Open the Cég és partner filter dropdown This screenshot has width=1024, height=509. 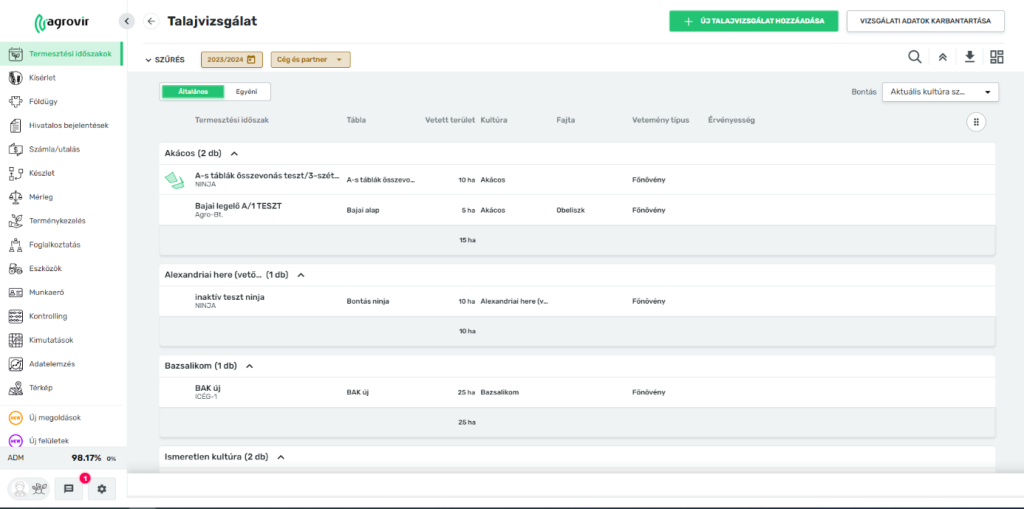coord(310,60)
